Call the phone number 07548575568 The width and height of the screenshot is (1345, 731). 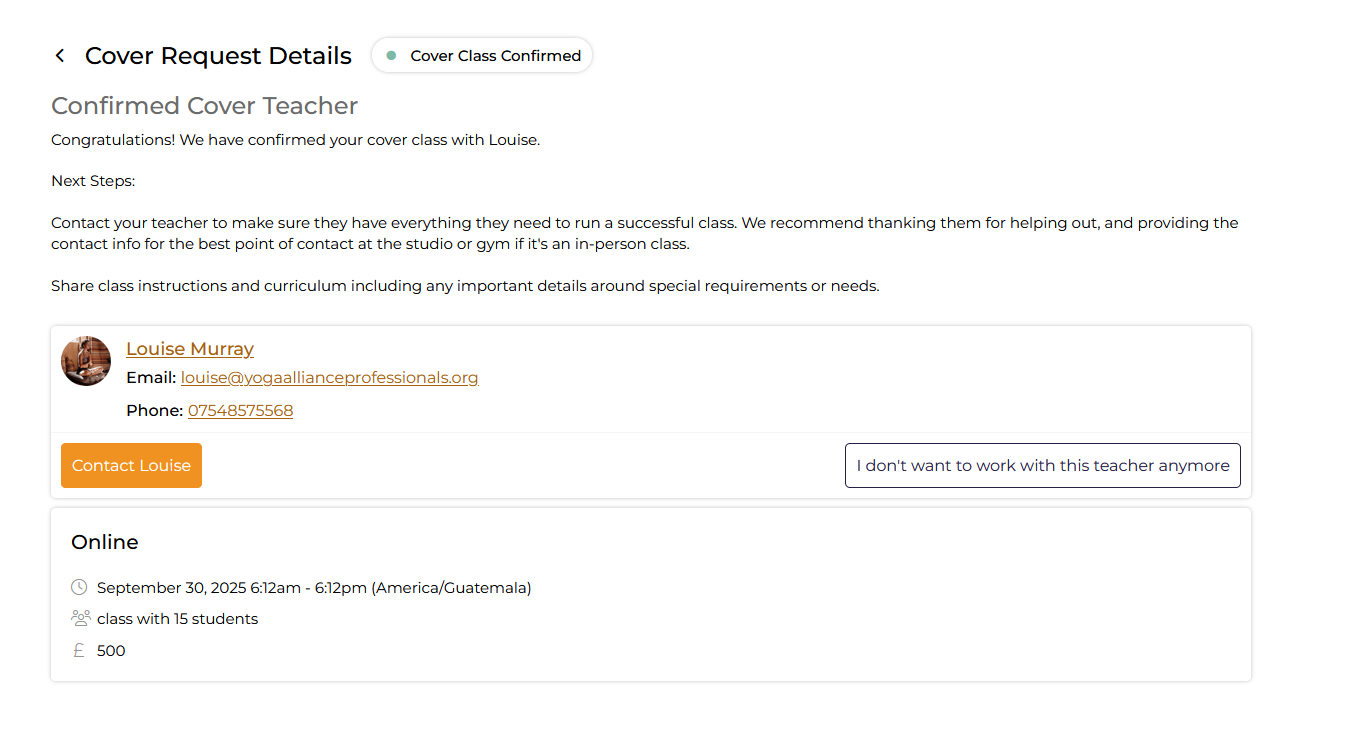click(x=240, y=410)
